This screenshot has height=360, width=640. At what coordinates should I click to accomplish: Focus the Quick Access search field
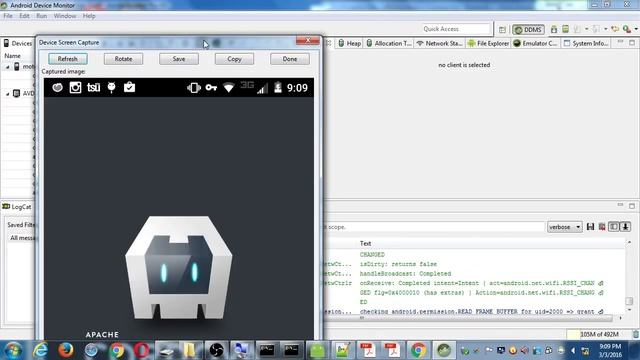[456, 29]
